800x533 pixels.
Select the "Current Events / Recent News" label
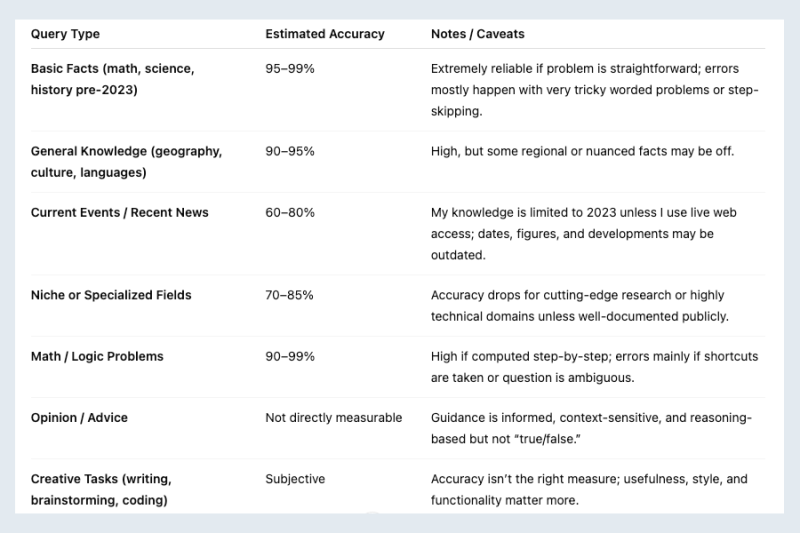[x=120, y=213]
